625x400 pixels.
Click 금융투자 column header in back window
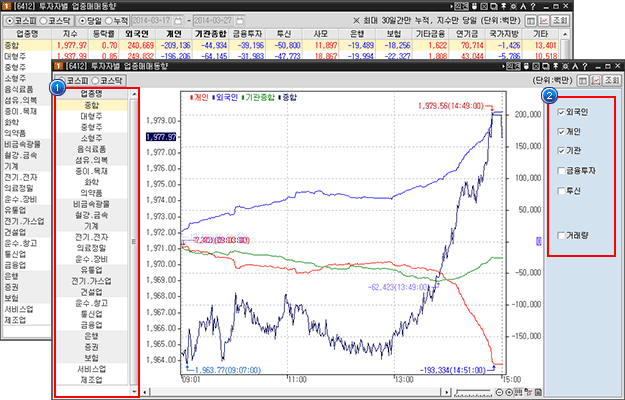(x=248, y=34)
